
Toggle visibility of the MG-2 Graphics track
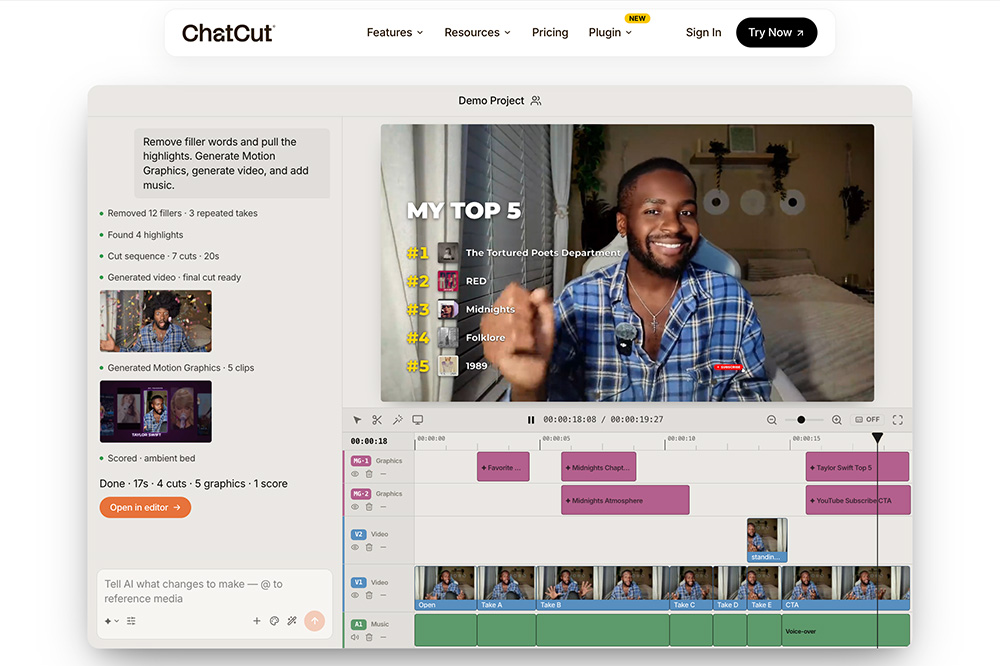coord(355,507)
